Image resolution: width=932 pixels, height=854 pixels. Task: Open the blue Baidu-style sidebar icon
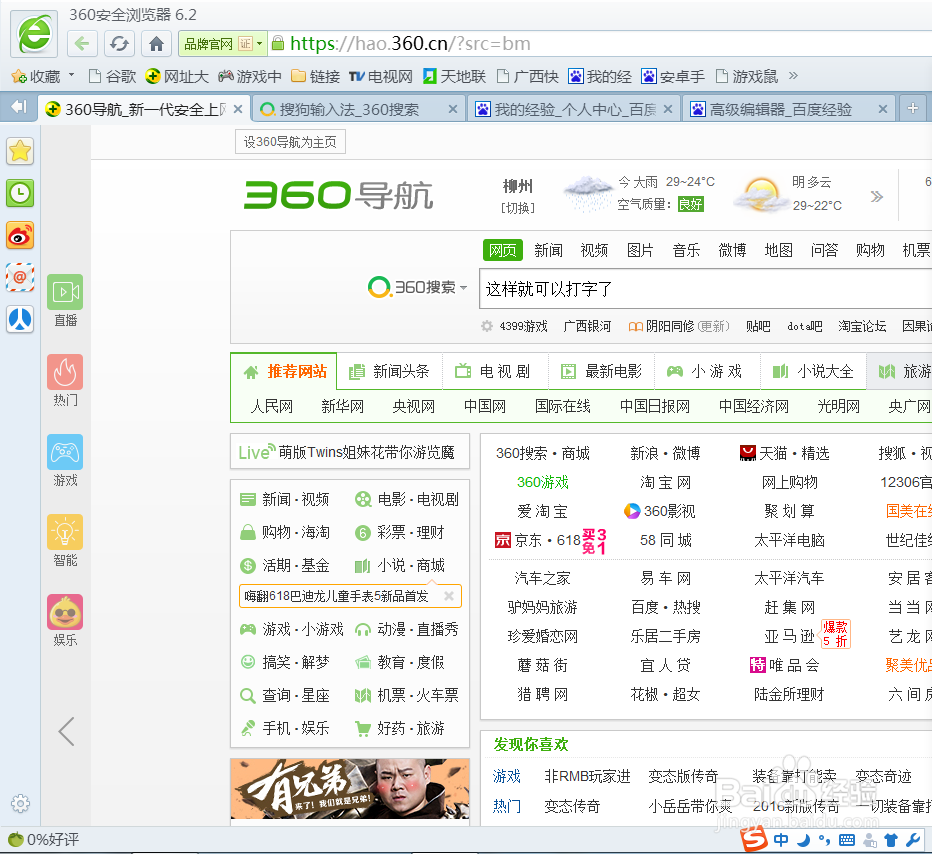[x=20, y=319]
